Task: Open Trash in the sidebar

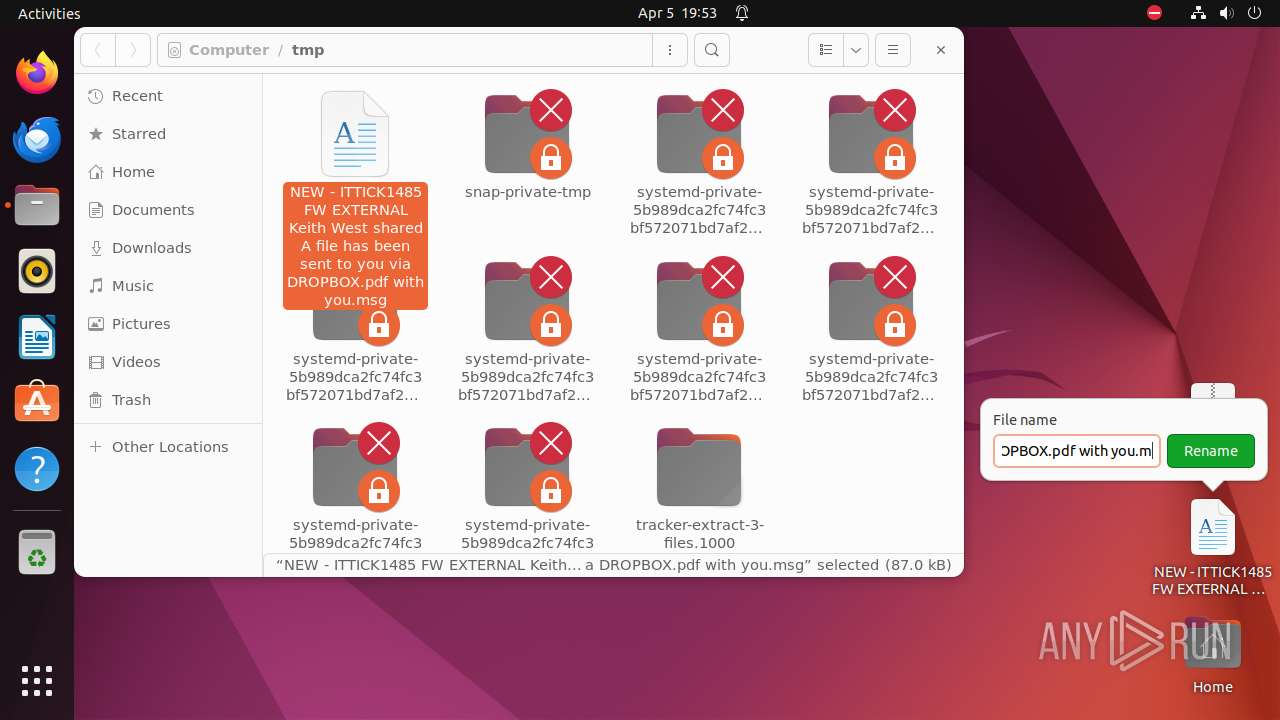Action: coord(168,400)
